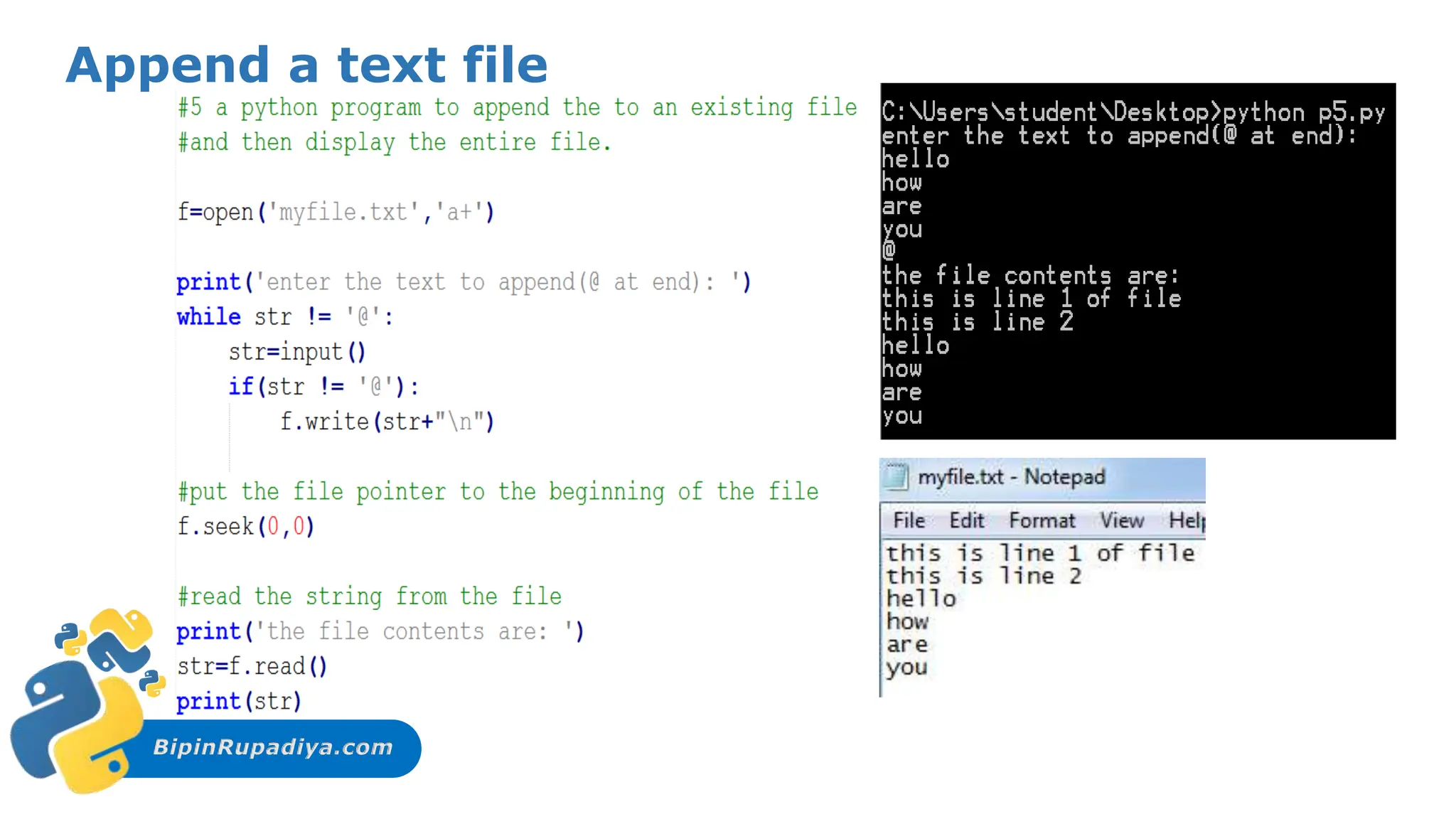Click '#and then display the entire file.' comment
The height and width of the screenshot is (819, 1456).
point(395,142)
